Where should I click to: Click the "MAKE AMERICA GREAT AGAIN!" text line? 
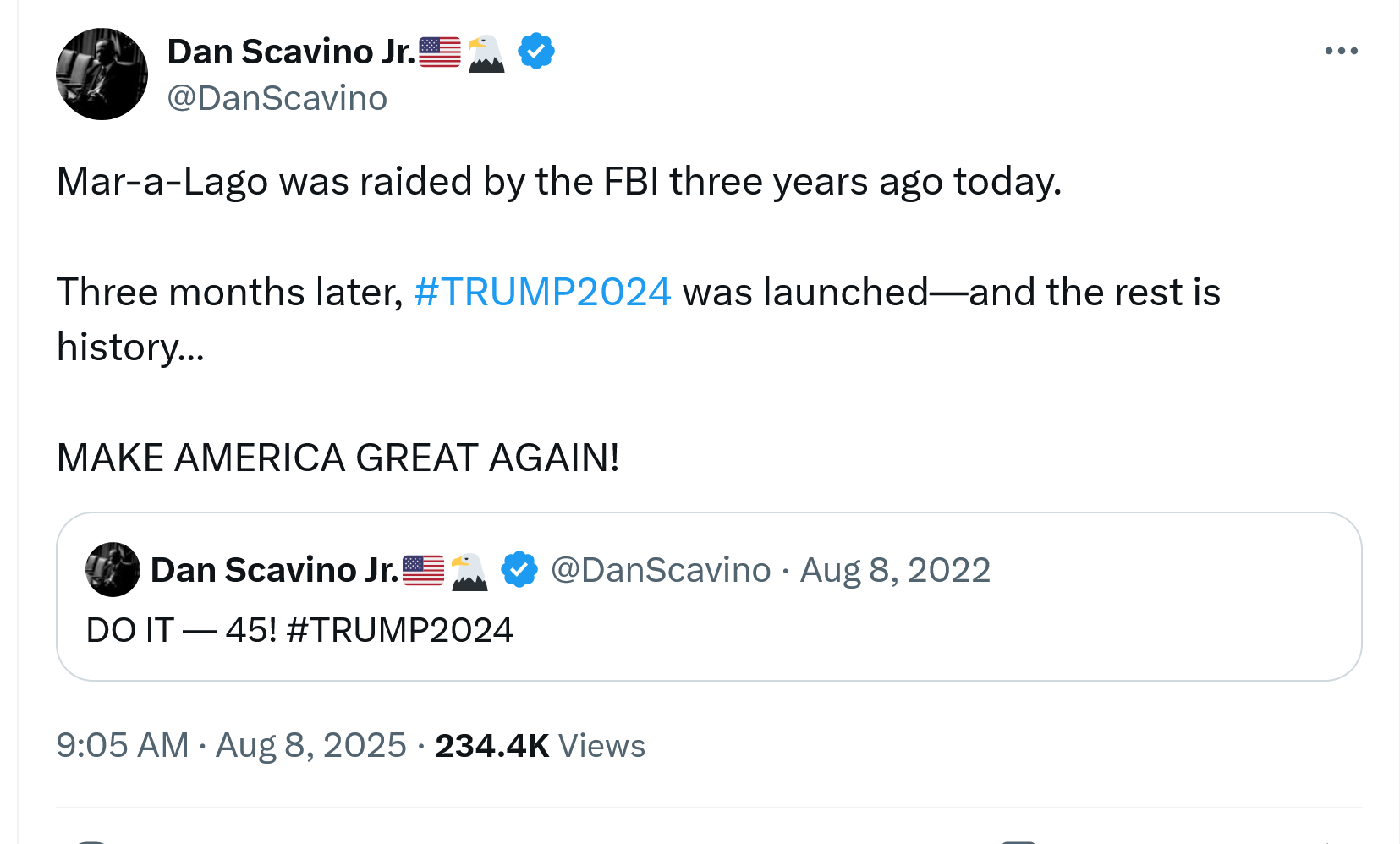[x=338, y=458]
